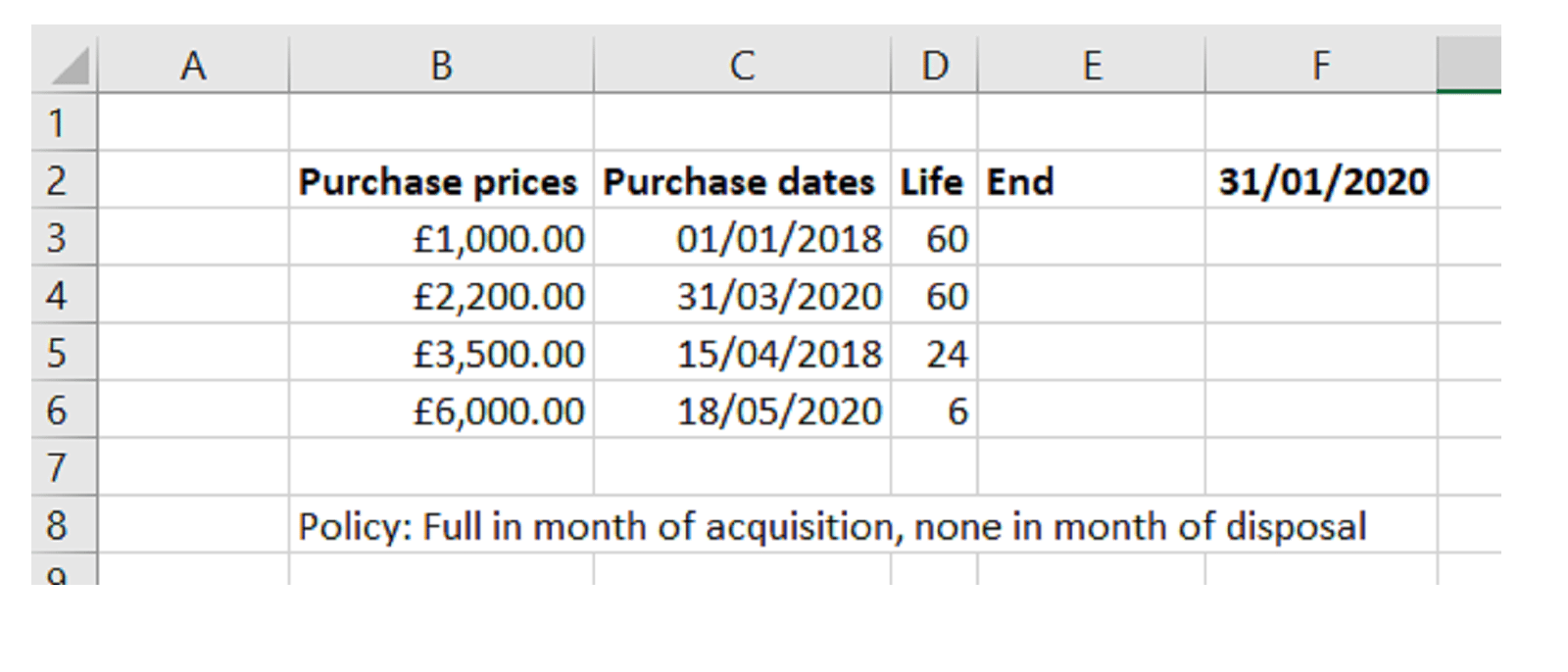Select column D header

934,66
